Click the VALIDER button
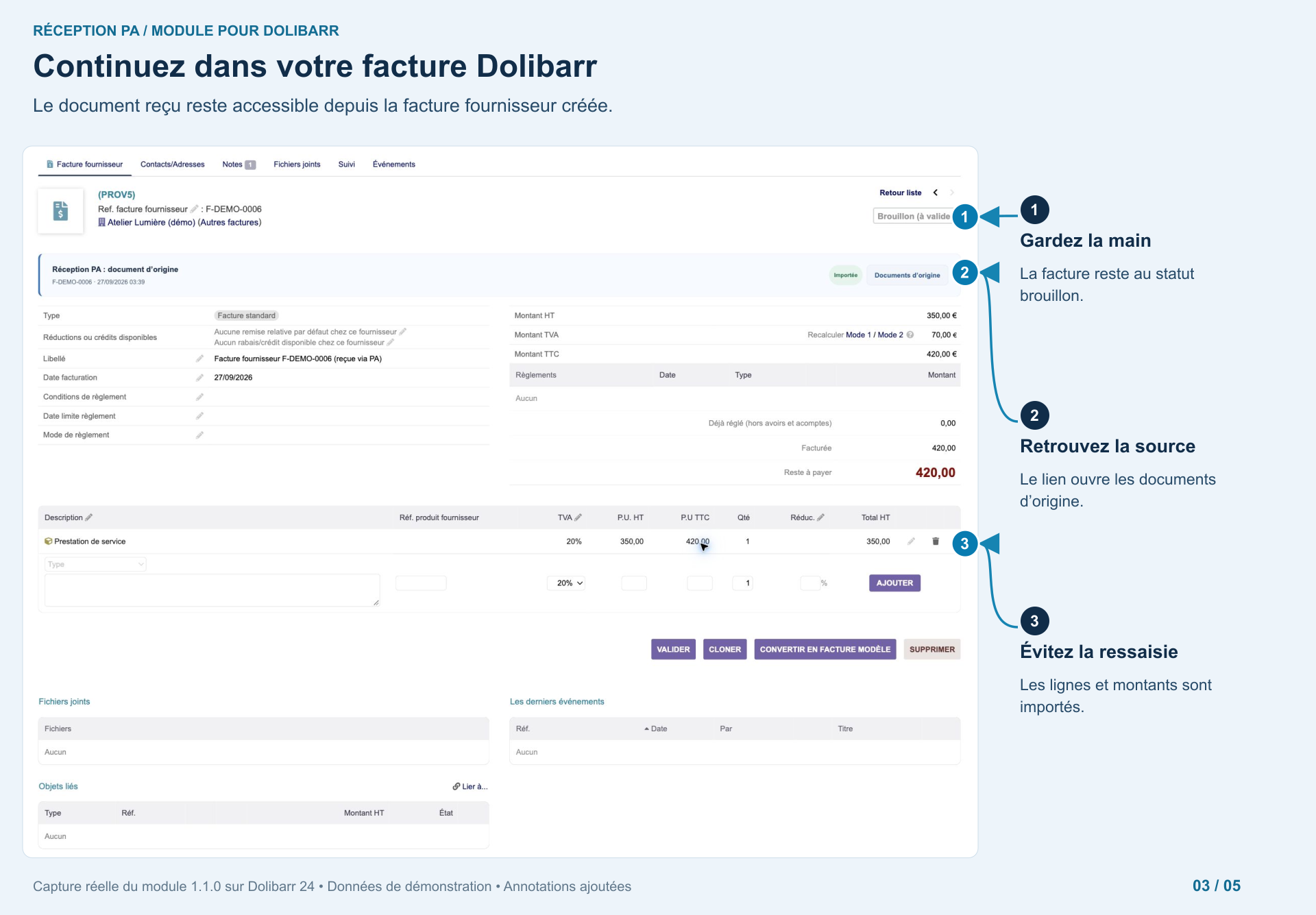 (x=673, y=649)
